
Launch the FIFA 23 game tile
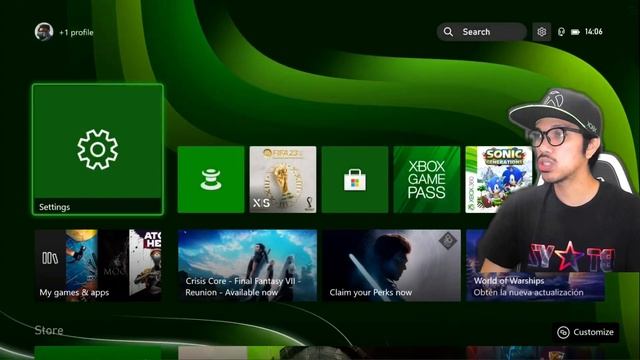point(283,180)
